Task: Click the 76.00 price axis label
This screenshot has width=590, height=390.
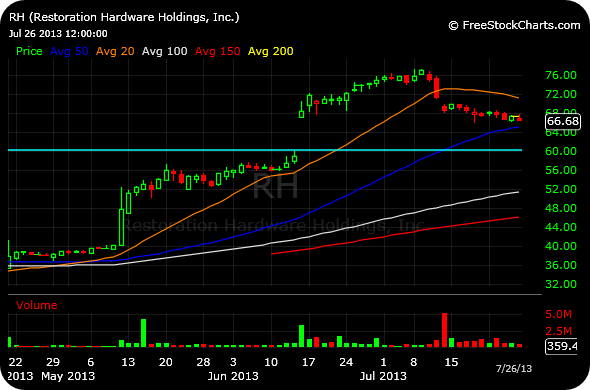Action: pyautogui.click(x=561, y=75)
